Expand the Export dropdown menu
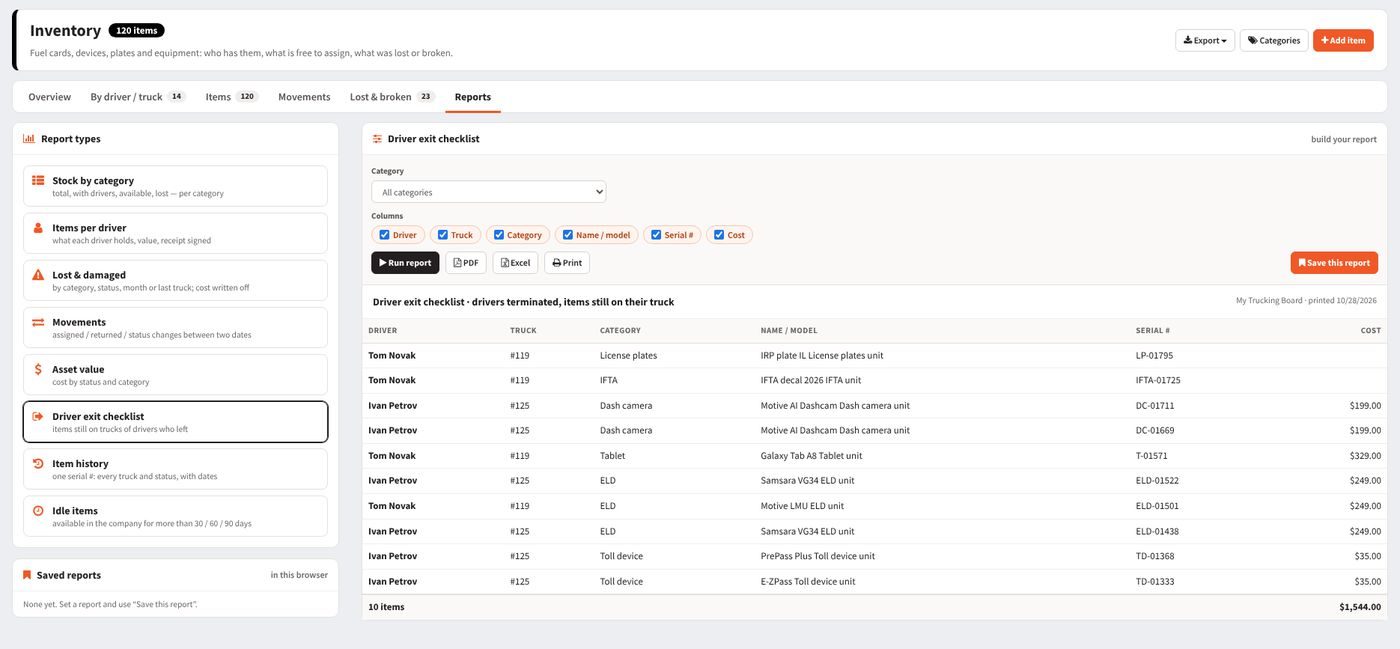The image size is (1400, 649). pyautogui.click(x=1205, y=40)
